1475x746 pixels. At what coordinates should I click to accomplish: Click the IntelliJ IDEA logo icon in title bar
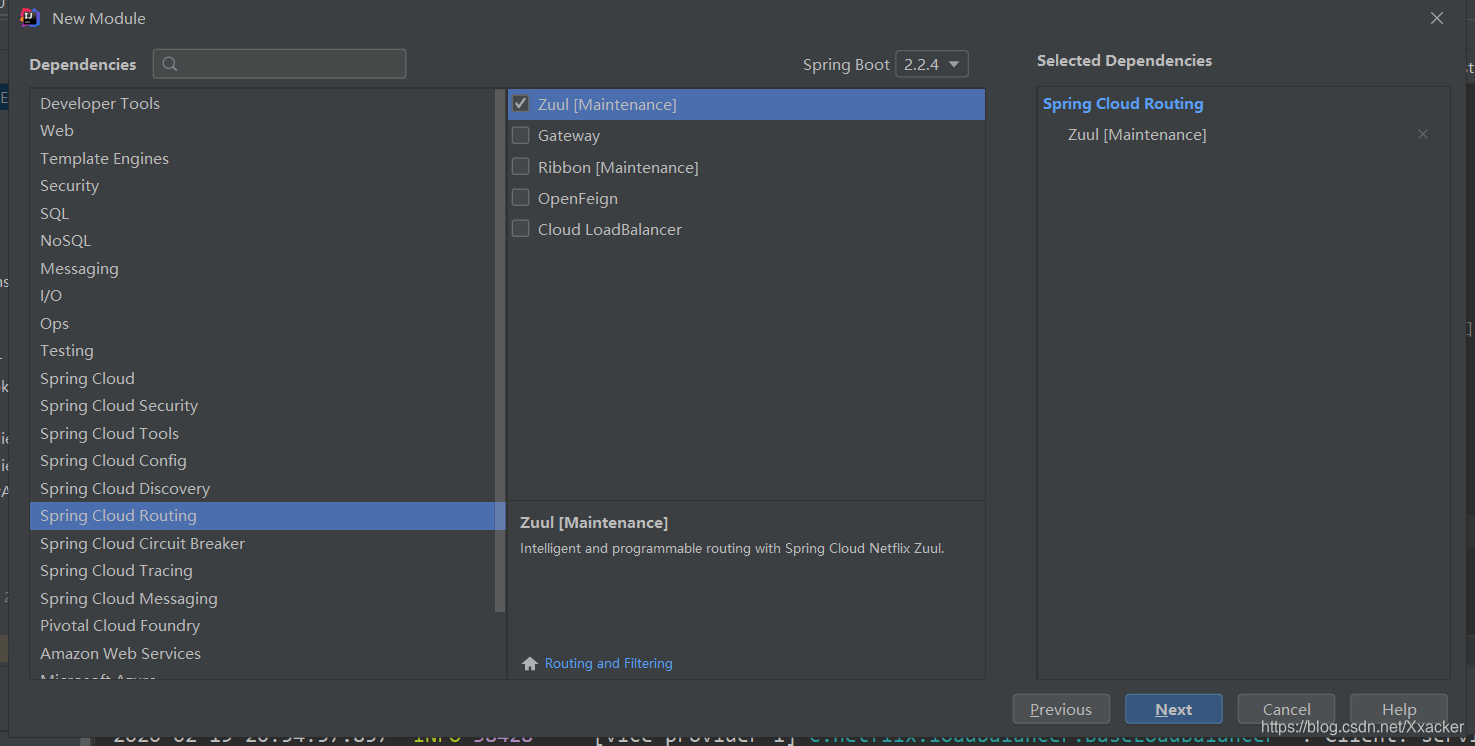click(x=30, y=18)
